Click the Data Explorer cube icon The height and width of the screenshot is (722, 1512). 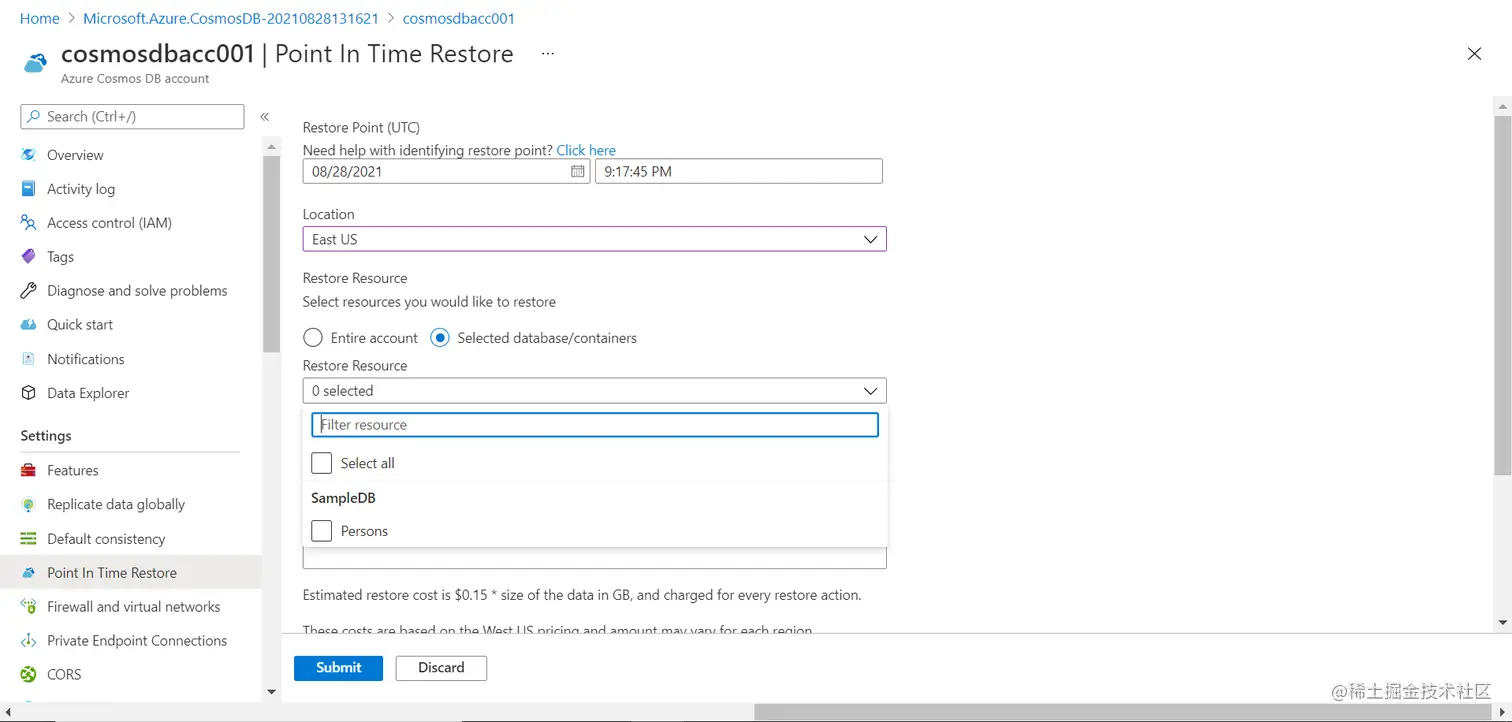tap(29, 393)
